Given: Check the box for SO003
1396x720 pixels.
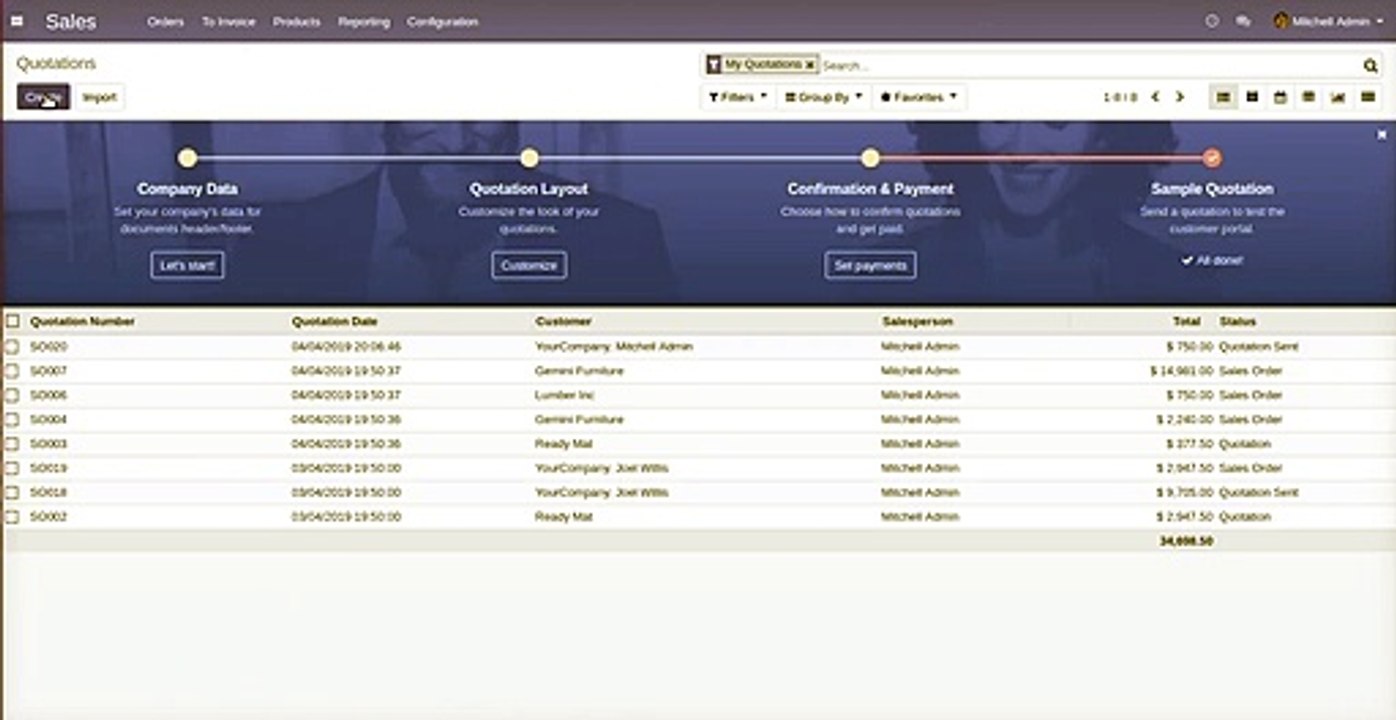Looking at the screenshot, I should (x=12, y=443).
